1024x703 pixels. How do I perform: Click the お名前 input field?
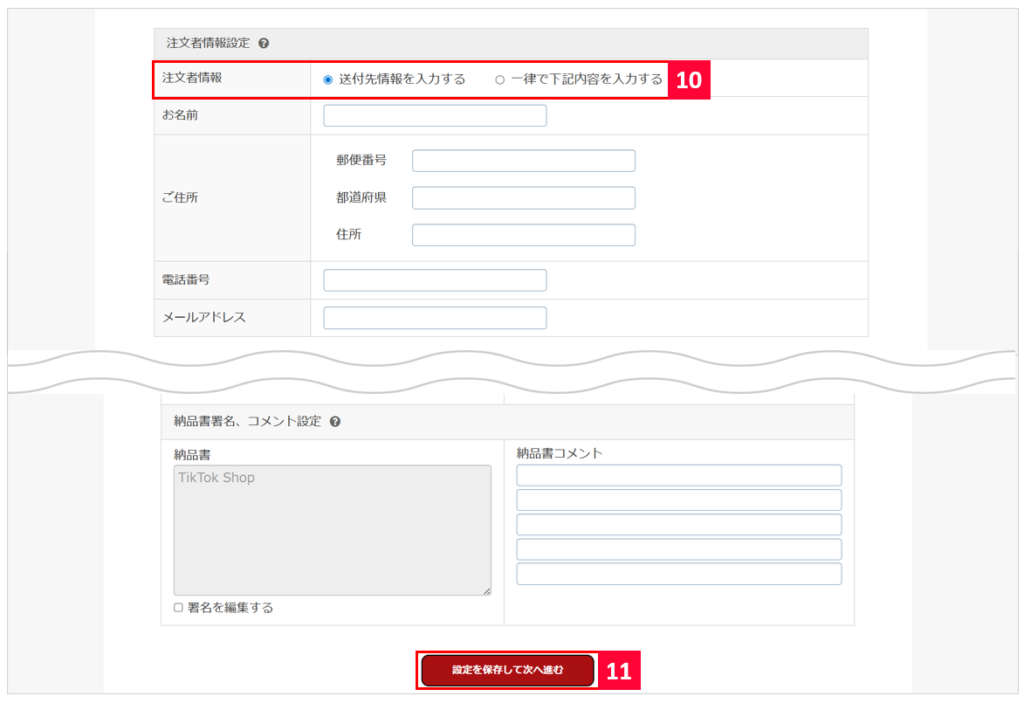(434, 115)
